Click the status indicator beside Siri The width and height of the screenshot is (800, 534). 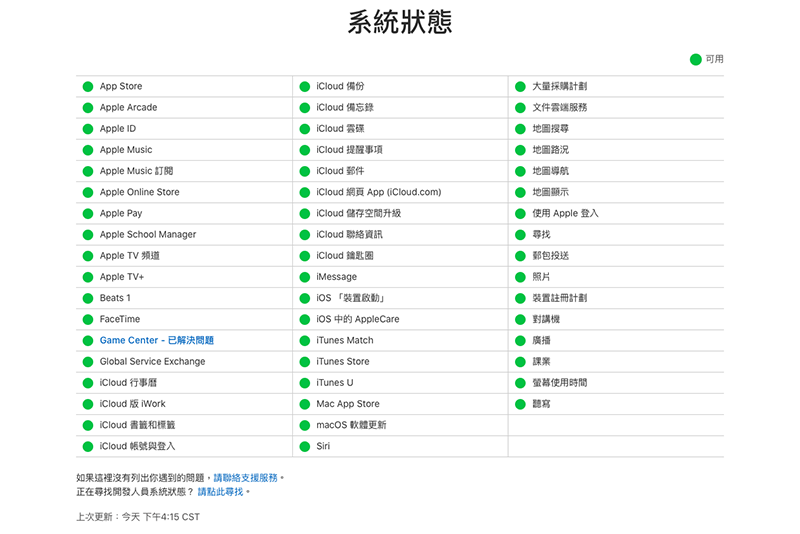pos(305,447)
